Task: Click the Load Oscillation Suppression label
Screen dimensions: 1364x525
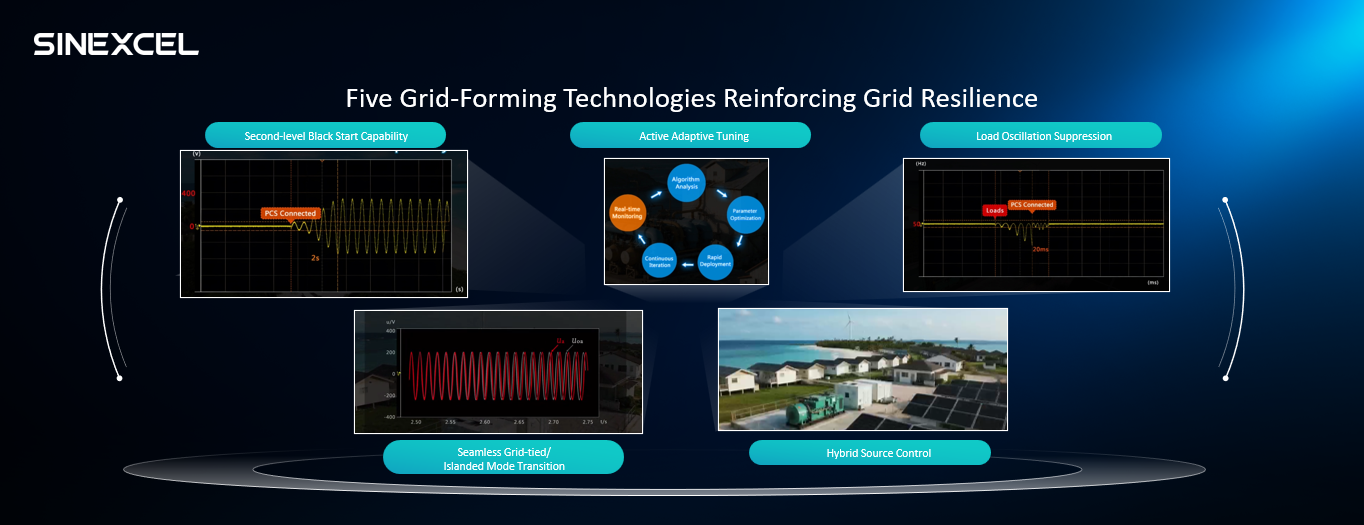Action: point(1040,136)
